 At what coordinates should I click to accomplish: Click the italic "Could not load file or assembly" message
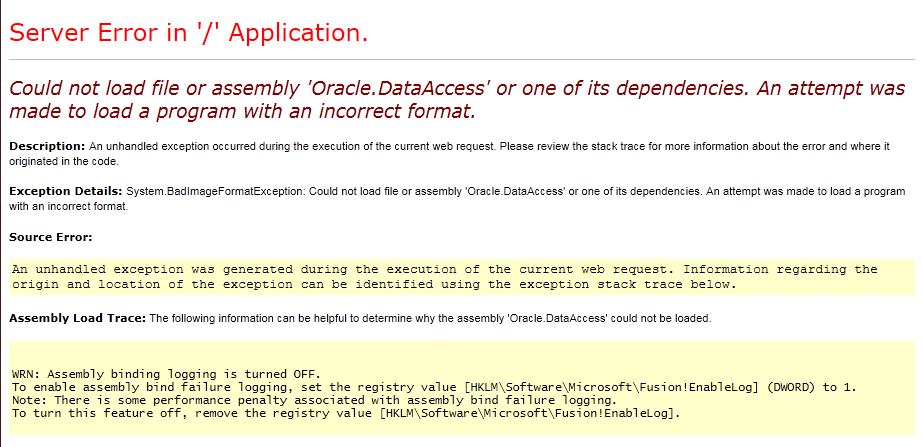(457, 99)
